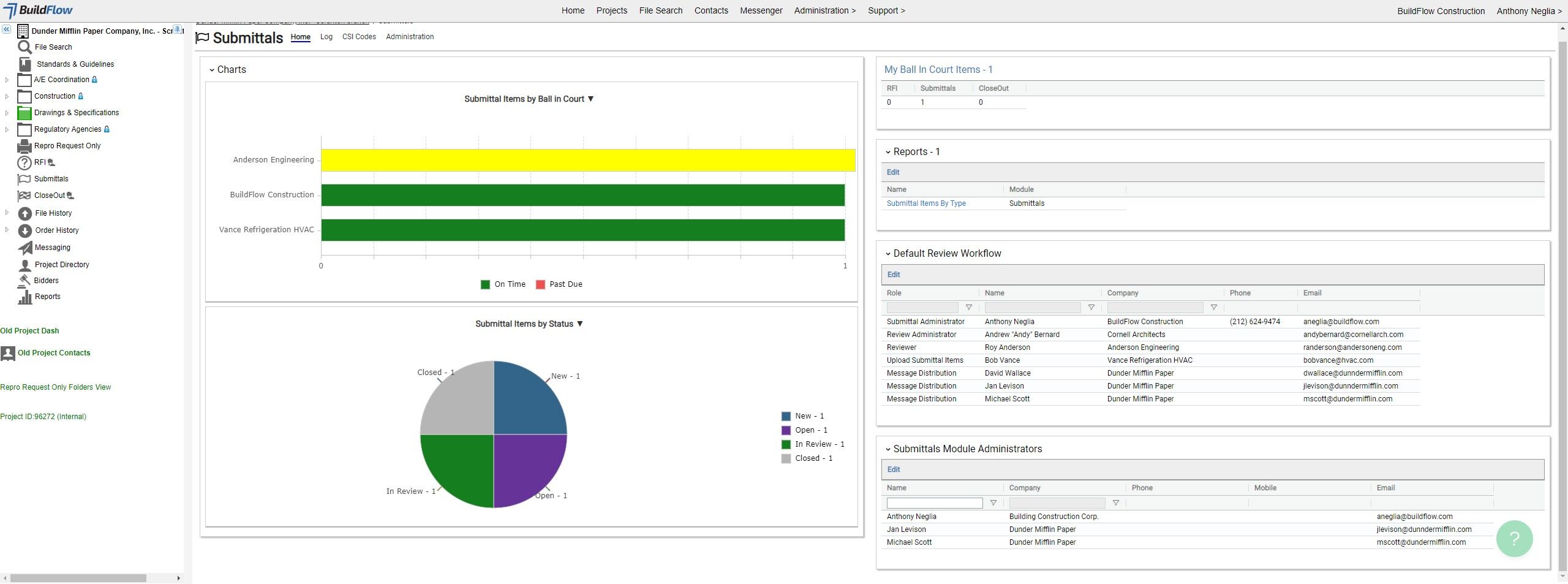1568x584 pixels.
Task: Click Edit in Default Review Workflow
Action: [x=893, y=275]
